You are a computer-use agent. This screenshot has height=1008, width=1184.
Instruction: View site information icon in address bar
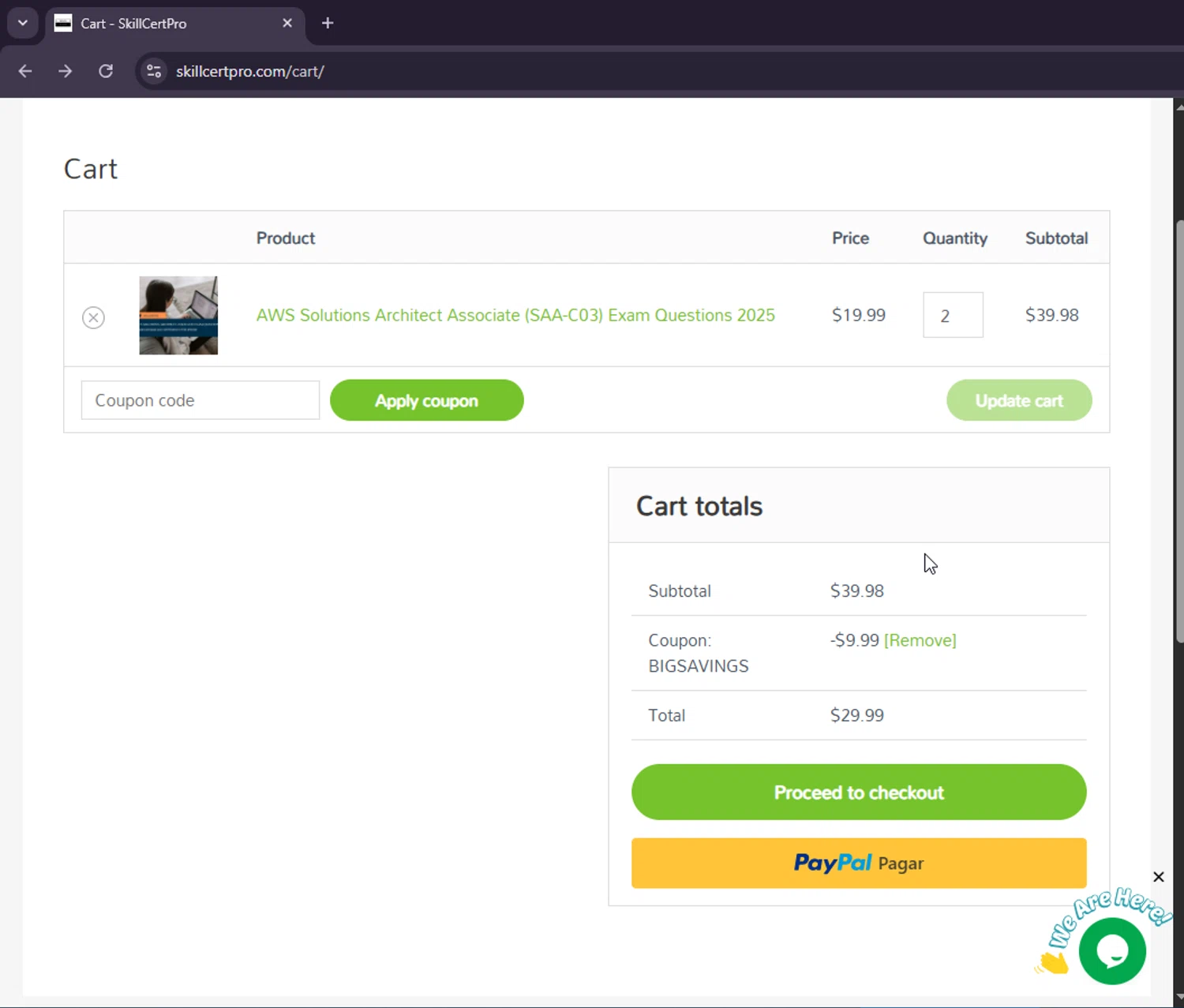[154, 71]
